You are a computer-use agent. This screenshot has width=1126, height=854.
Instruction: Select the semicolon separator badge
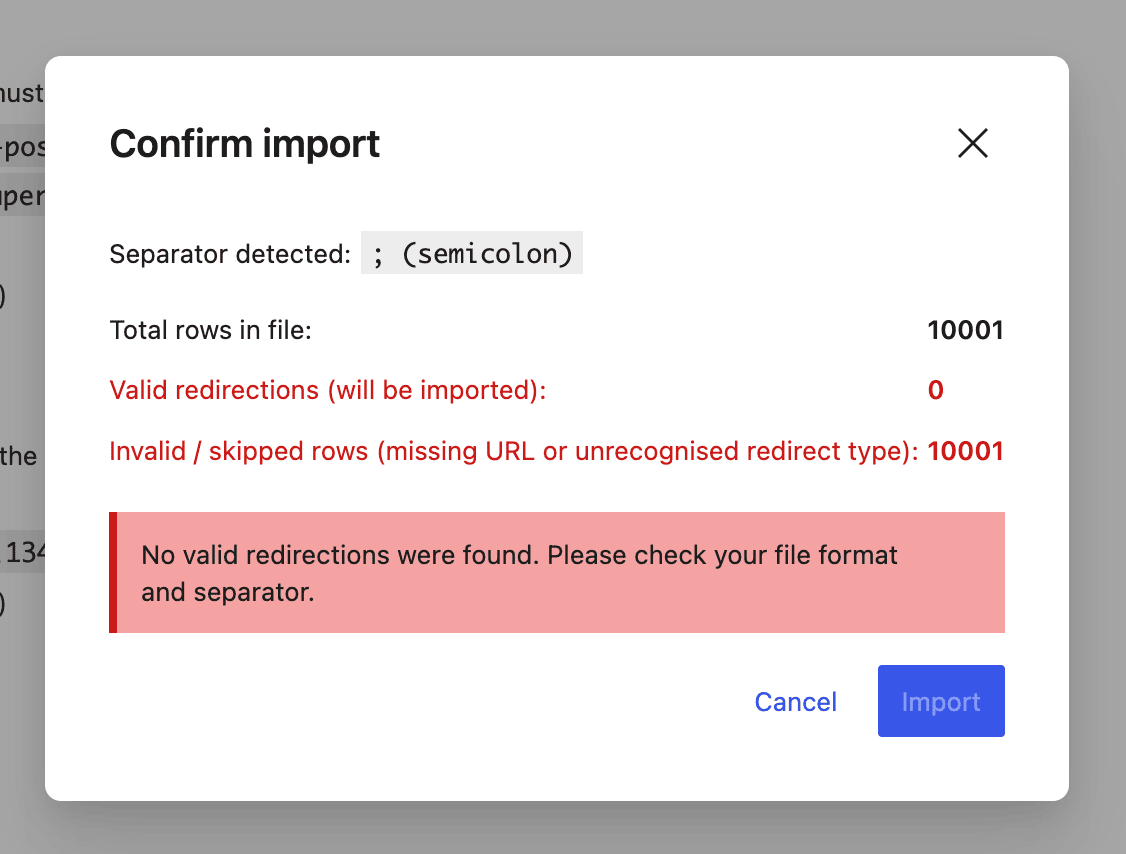[471, 252]
